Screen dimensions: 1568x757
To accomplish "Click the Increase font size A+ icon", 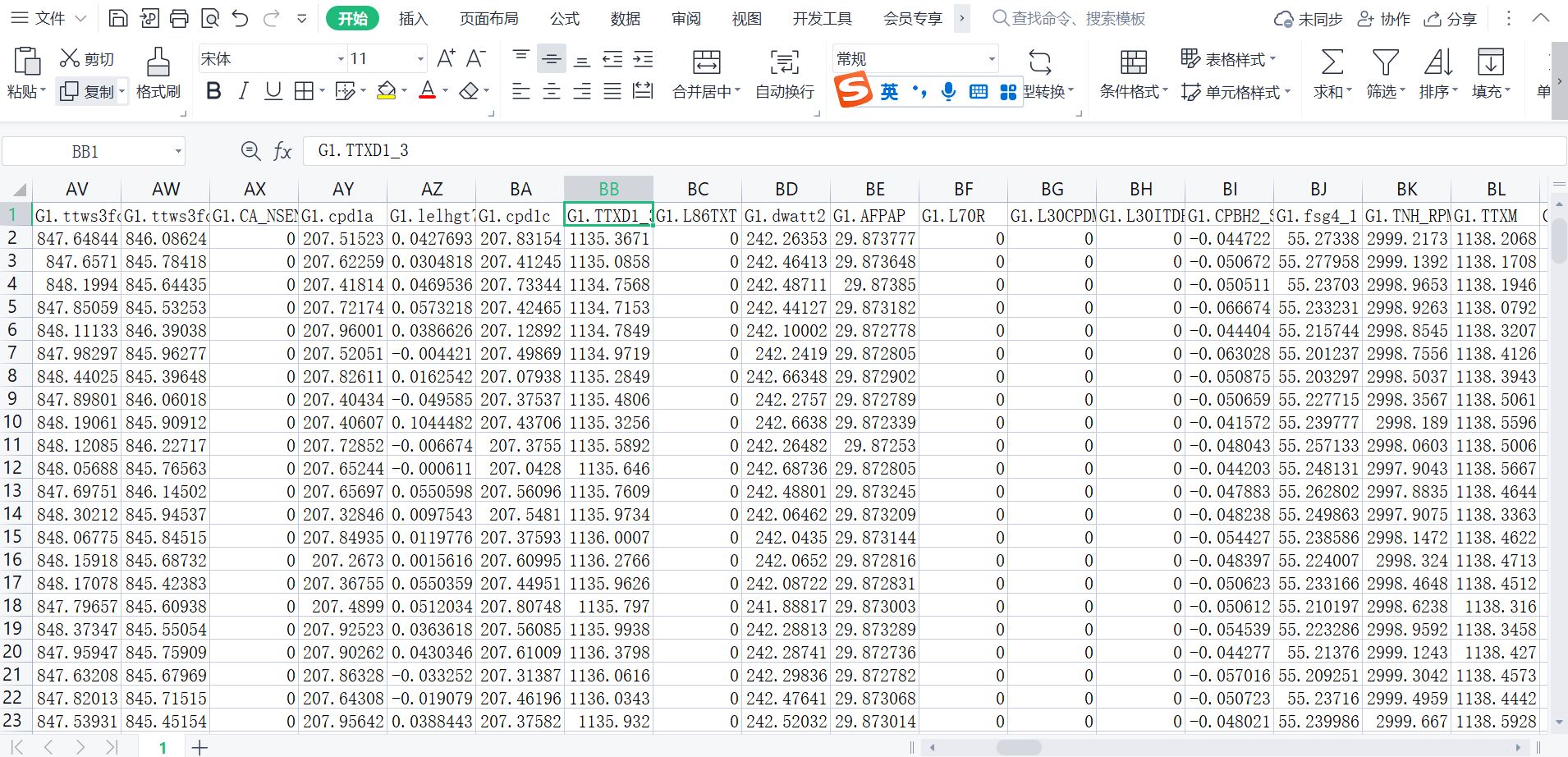I will [x=446, y=58].
